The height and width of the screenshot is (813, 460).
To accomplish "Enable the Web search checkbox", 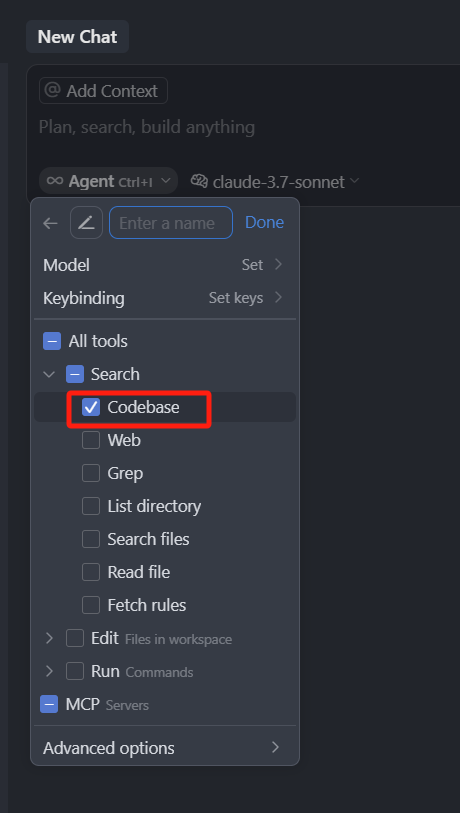I will tap(91, 440).
